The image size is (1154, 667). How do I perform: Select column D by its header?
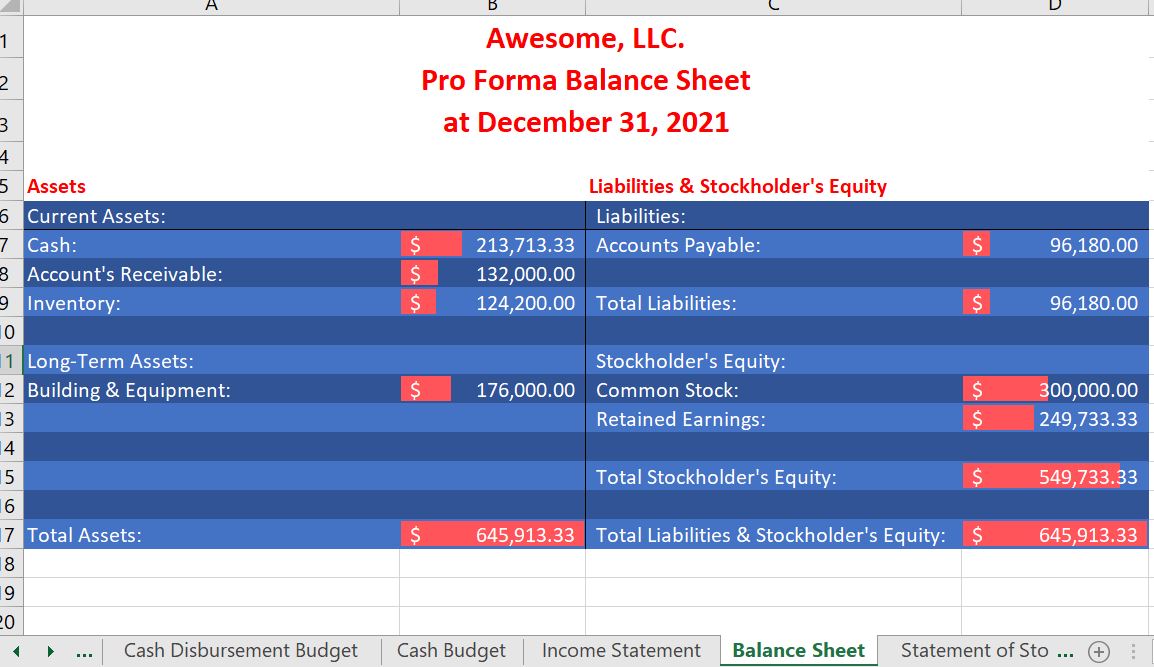(x=1053, y=6)
